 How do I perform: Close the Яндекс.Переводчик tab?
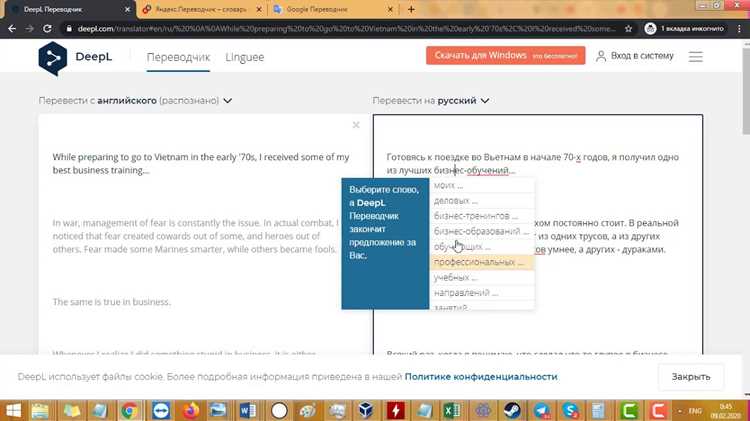(259, 9)
